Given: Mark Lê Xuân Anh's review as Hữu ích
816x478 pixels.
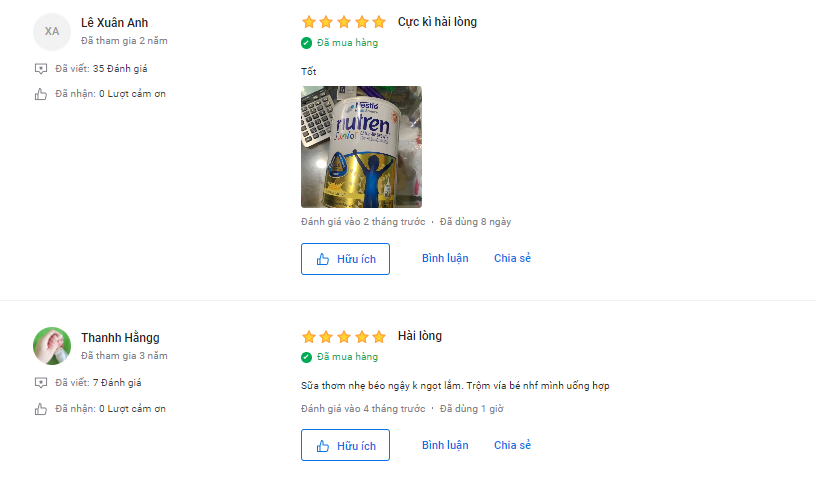Looking at the screenshot, I should click(345, 259).
